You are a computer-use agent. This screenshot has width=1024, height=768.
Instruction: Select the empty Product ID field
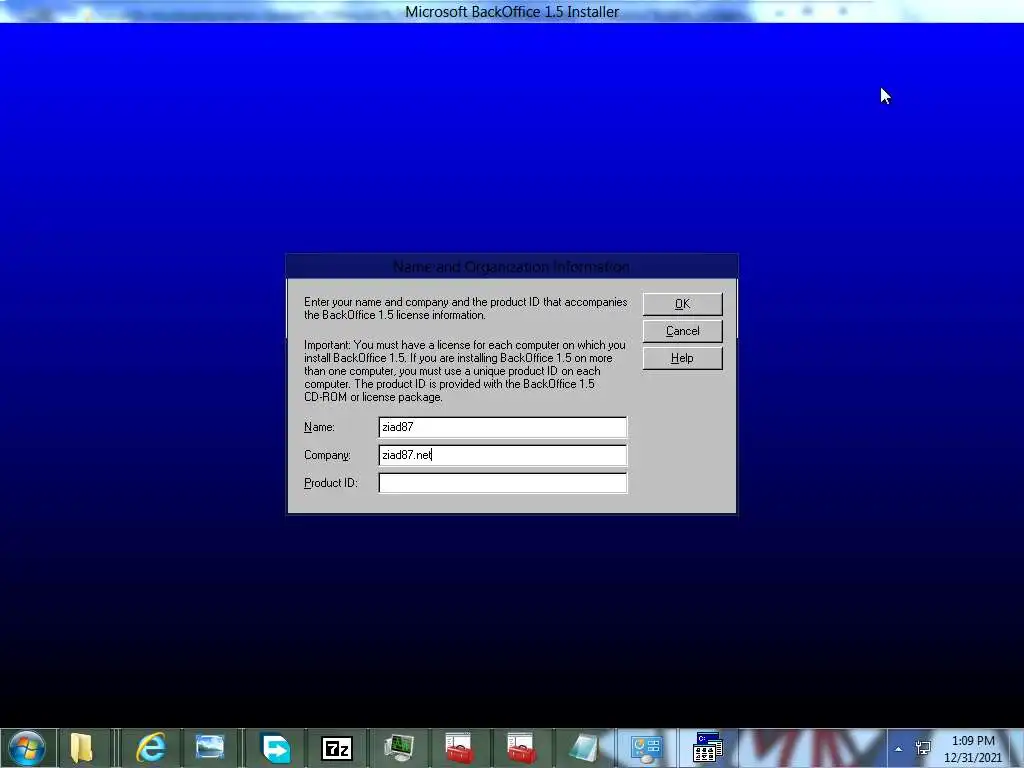pyautogui.click(x=502, y=483)
